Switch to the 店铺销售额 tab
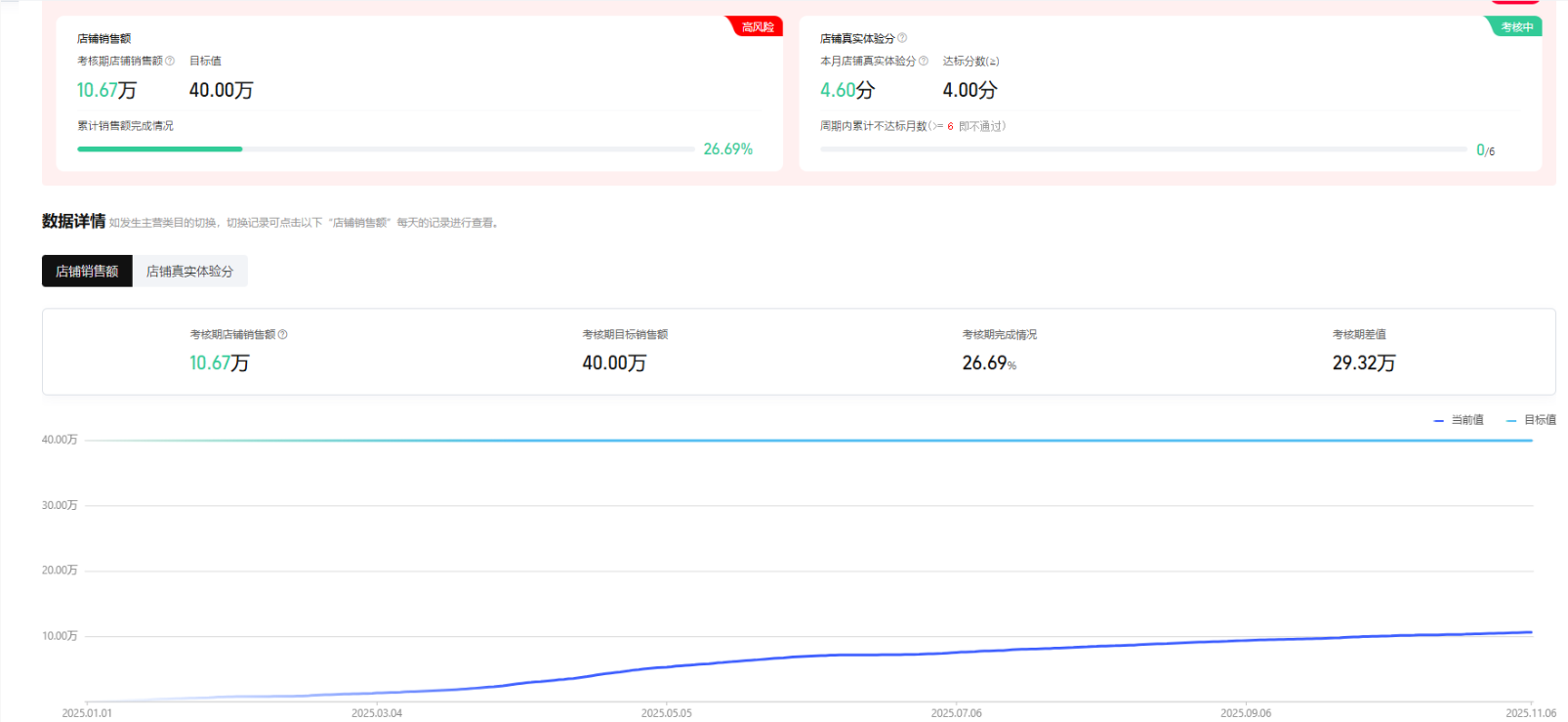Viewport: 1568px width, 722px height. click(x=87, y=272)
